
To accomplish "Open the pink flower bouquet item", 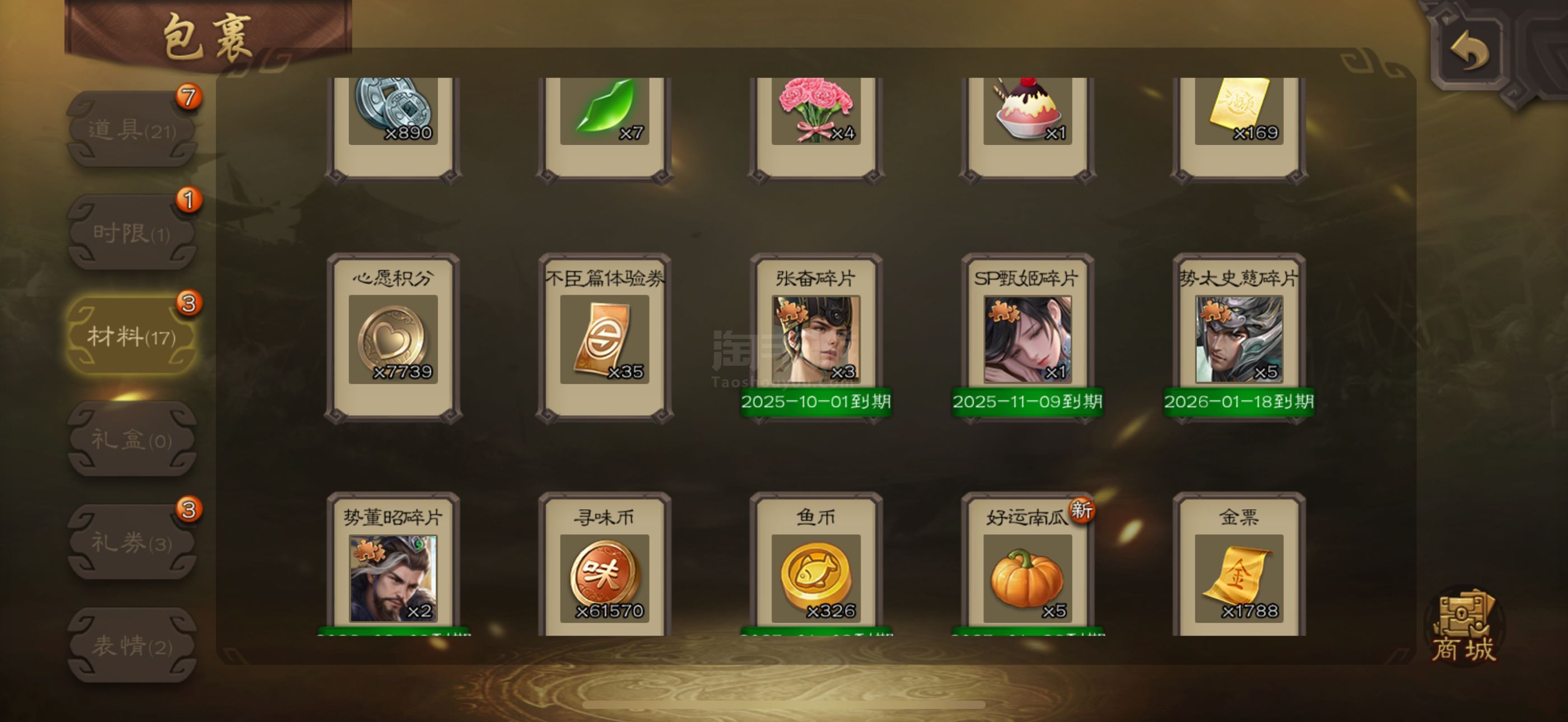I will coord(816,129).
